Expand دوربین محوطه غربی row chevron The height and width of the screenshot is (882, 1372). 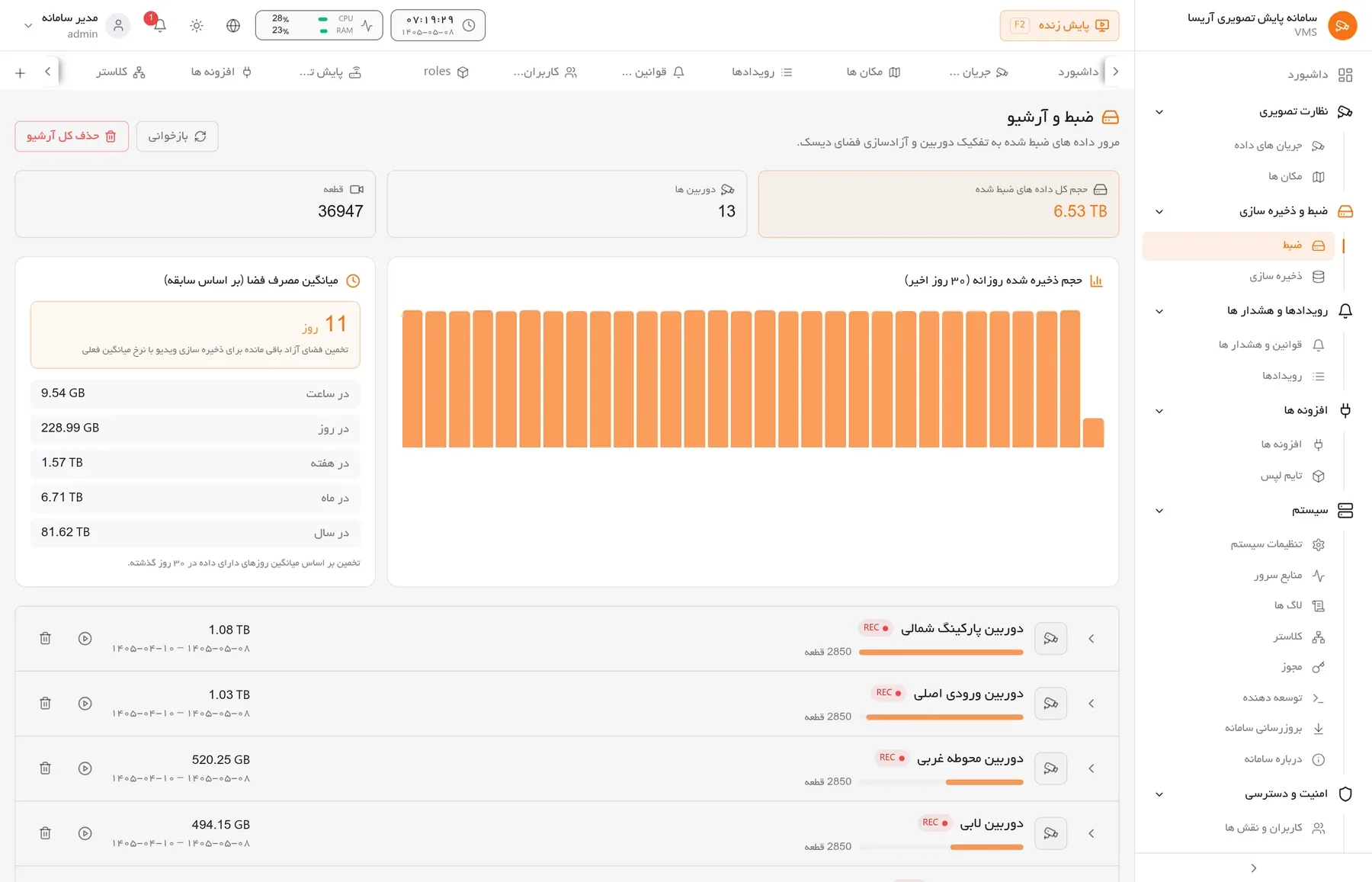tap(1092, 768)
